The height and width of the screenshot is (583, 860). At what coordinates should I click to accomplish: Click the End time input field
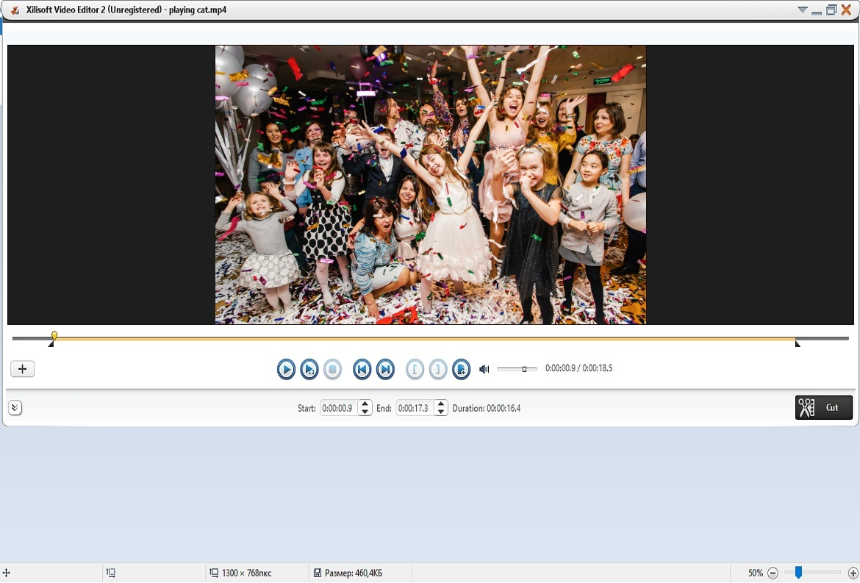415,408
